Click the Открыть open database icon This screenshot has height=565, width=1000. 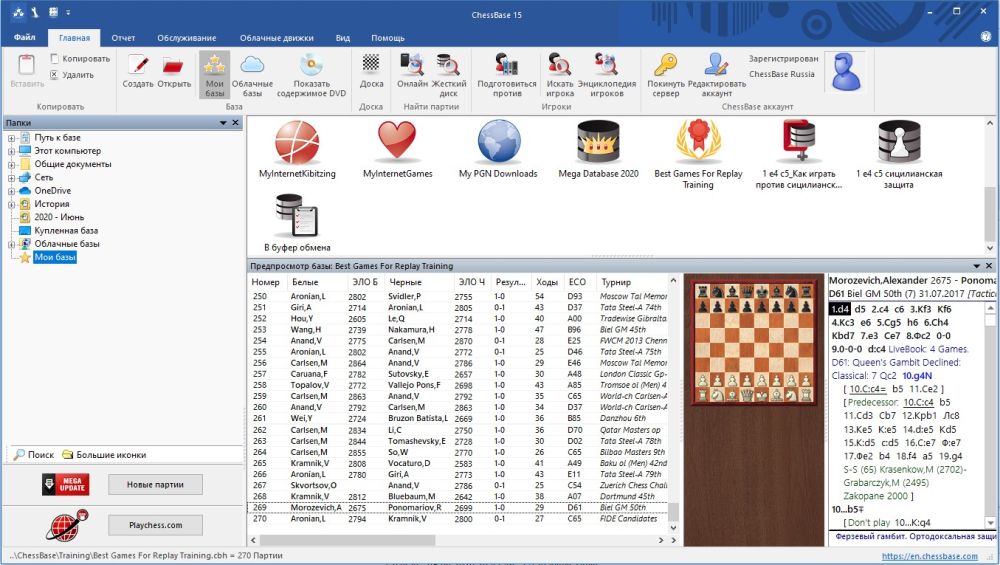tap(173, 65)
